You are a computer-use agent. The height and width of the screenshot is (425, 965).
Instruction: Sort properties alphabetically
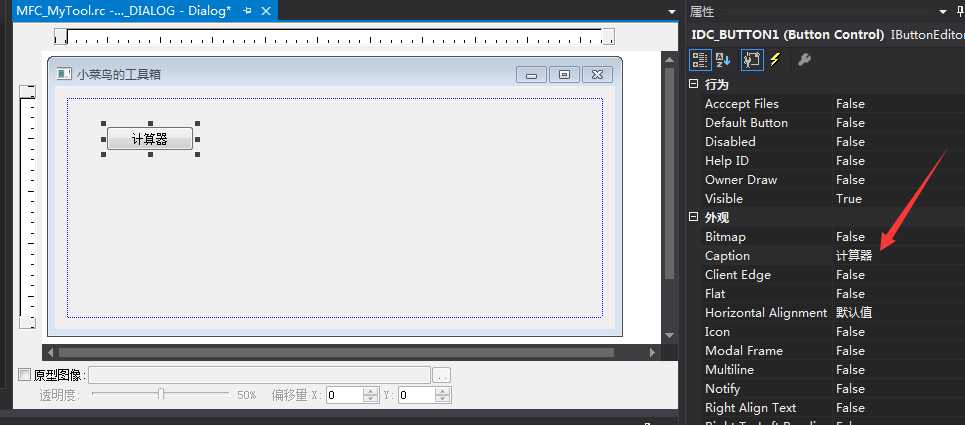723,60
